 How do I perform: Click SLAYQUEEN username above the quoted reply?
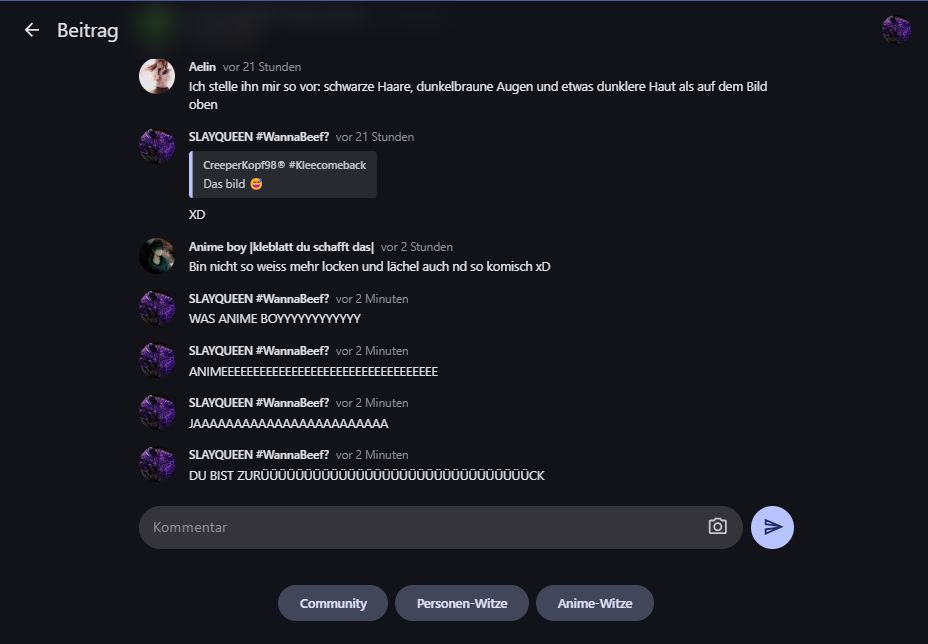(258, 137)
